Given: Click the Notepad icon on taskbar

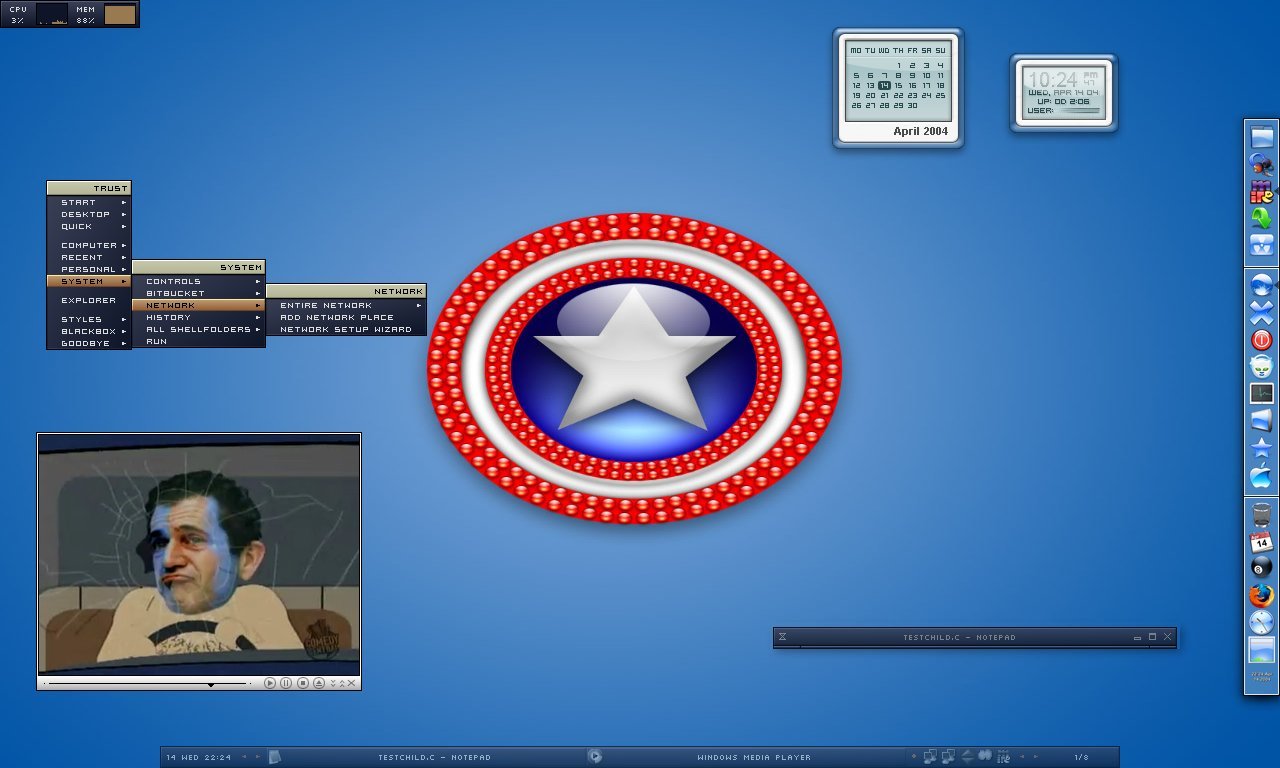Looking at the screenshot, I should (x=275, y=757).
